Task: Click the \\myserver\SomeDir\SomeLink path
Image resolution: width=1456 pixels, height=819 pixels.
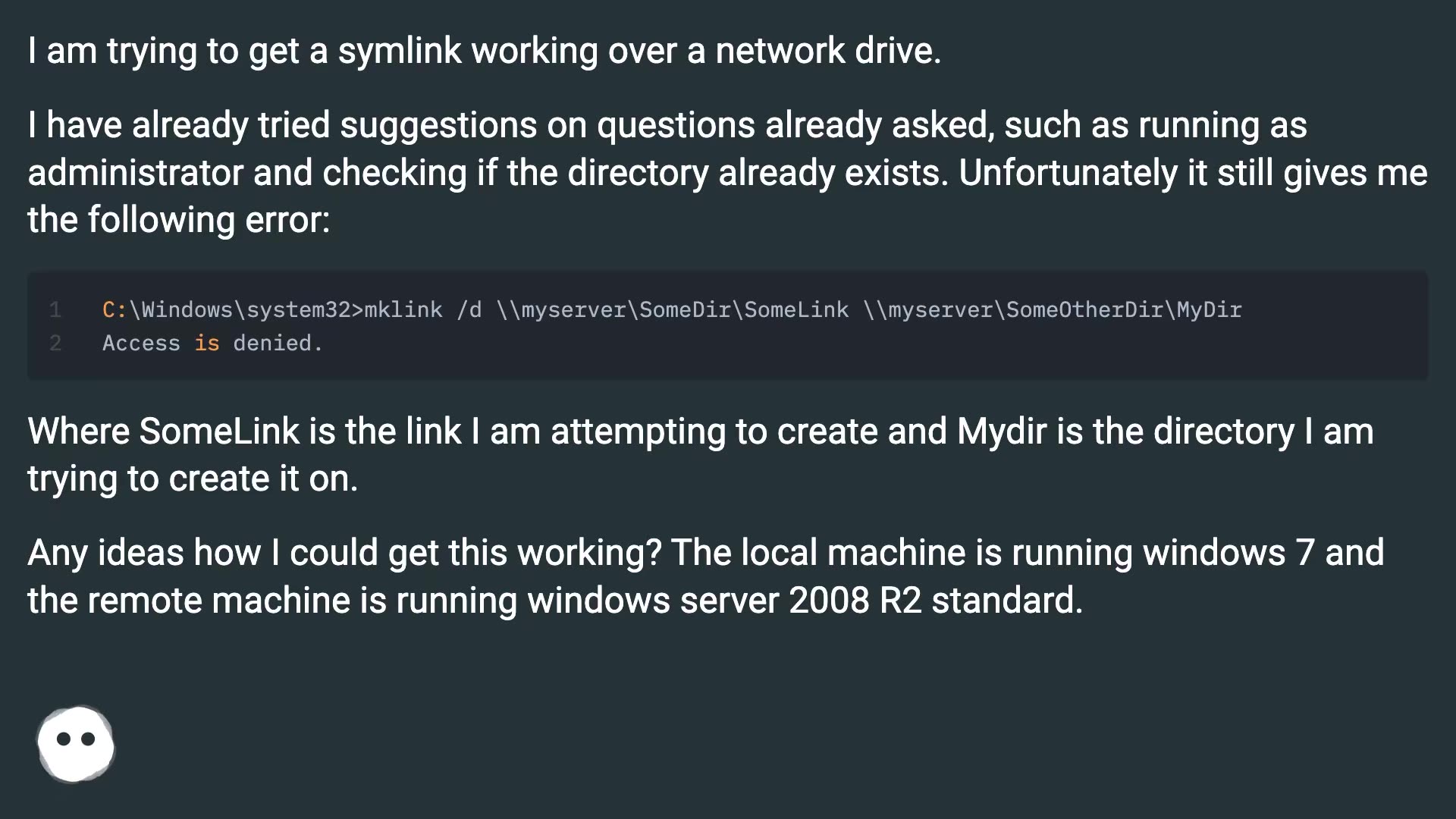Action: tap(672, 309)
